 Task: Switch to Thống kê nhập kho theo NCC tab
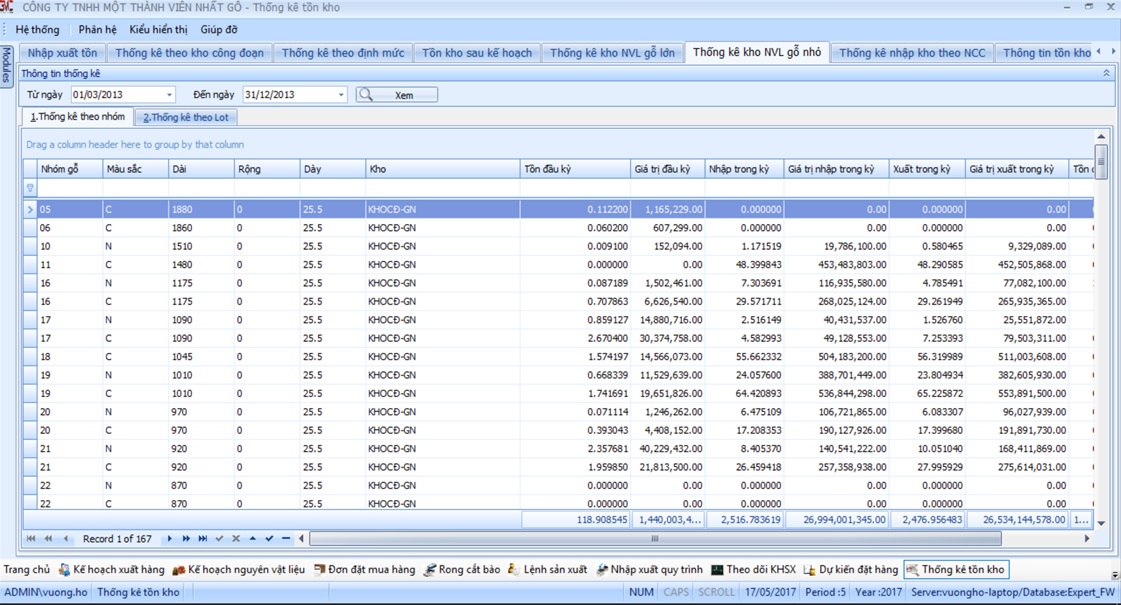point(912,53)
